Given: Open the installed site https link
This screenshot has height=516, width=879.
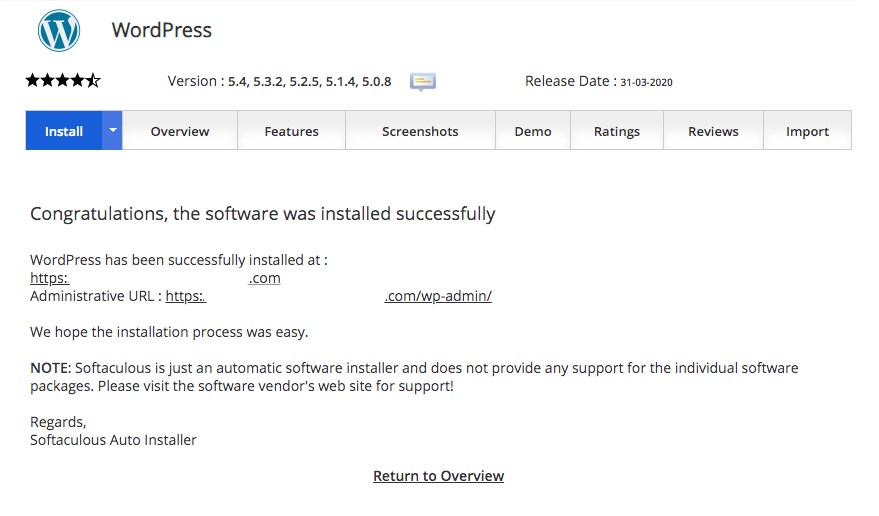Looking at the screenshot, I should (155, 278).
